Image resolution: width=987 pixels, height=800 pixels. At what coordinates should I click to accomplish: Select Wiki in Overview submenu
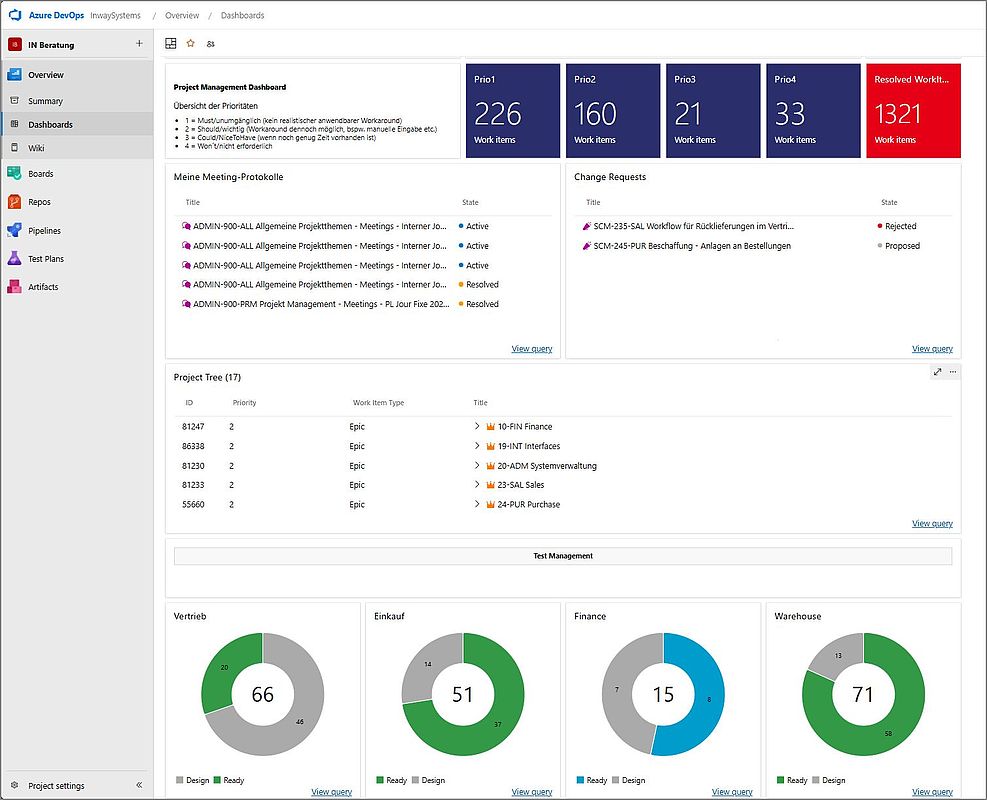click(37, 148)
